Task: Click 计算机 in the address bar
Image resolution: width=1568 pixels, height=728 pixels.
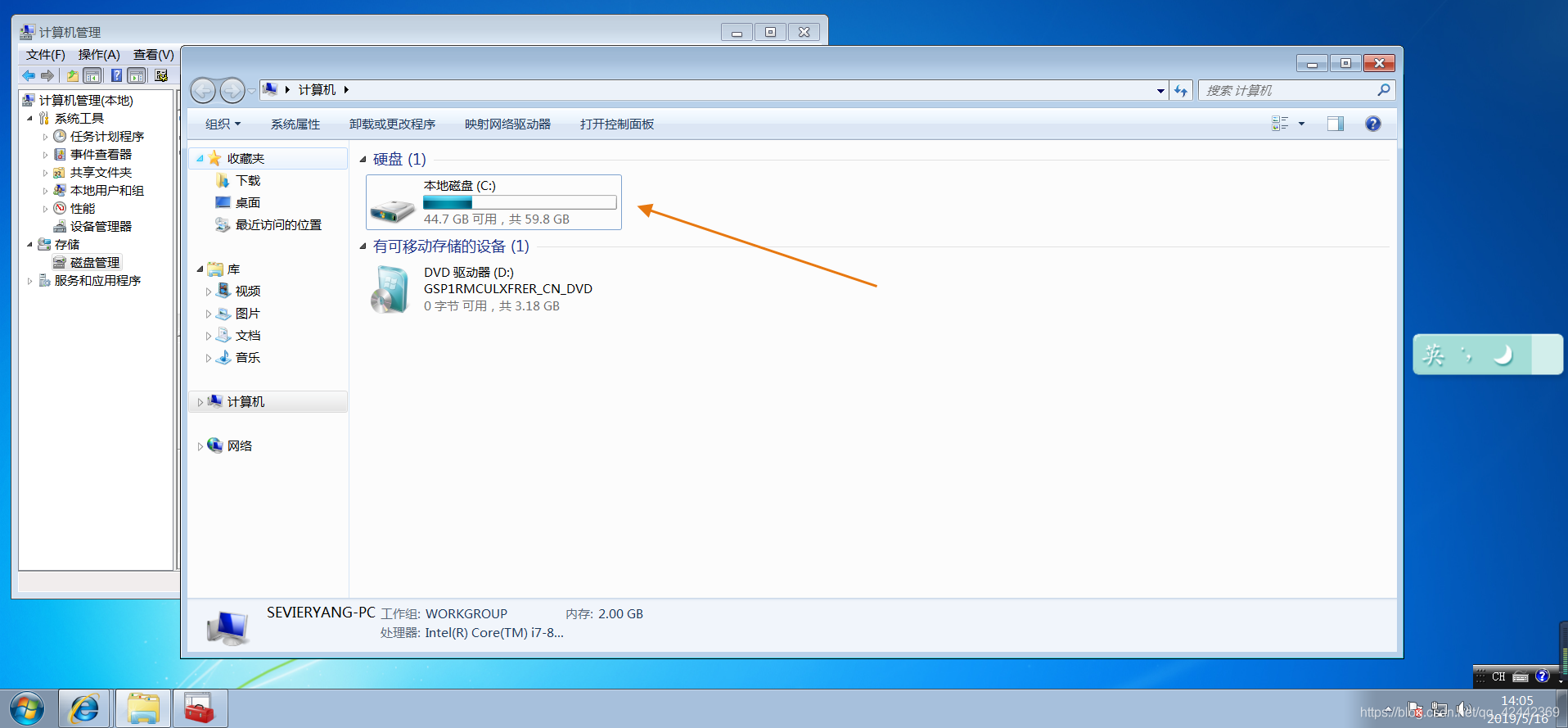Action: point(317,90)
